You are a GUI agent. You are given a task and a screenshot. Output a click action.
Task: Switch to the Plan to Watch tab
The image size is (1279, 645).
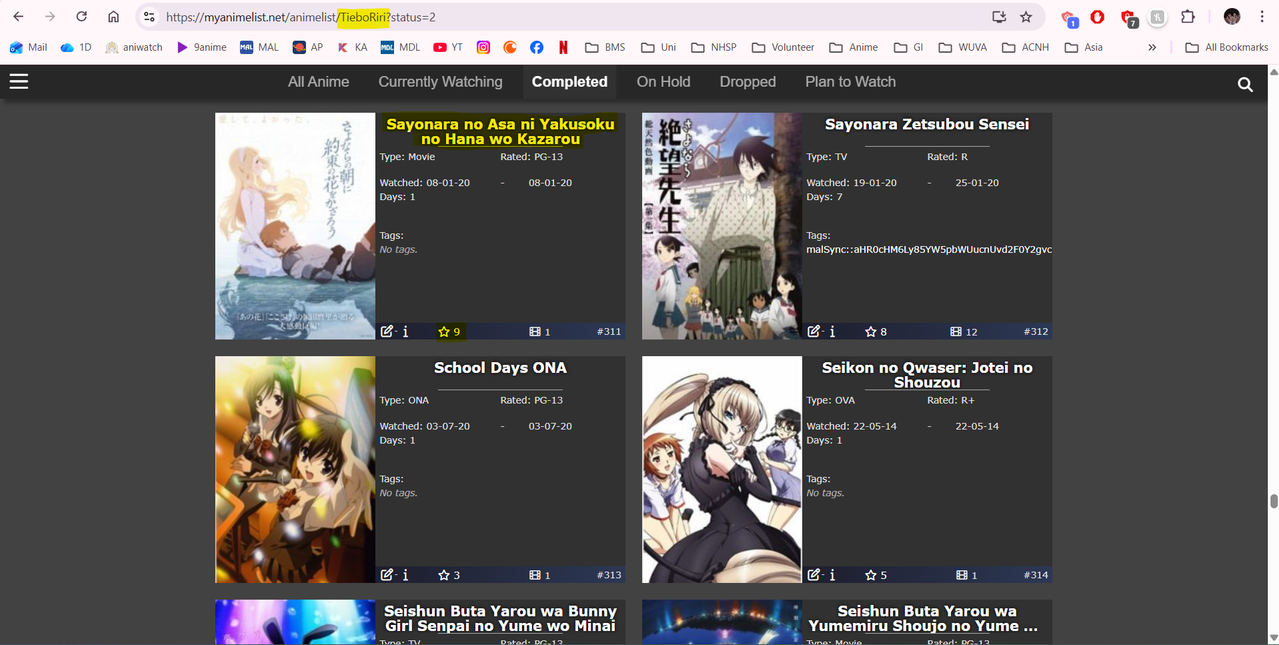(x=851, y=82)
